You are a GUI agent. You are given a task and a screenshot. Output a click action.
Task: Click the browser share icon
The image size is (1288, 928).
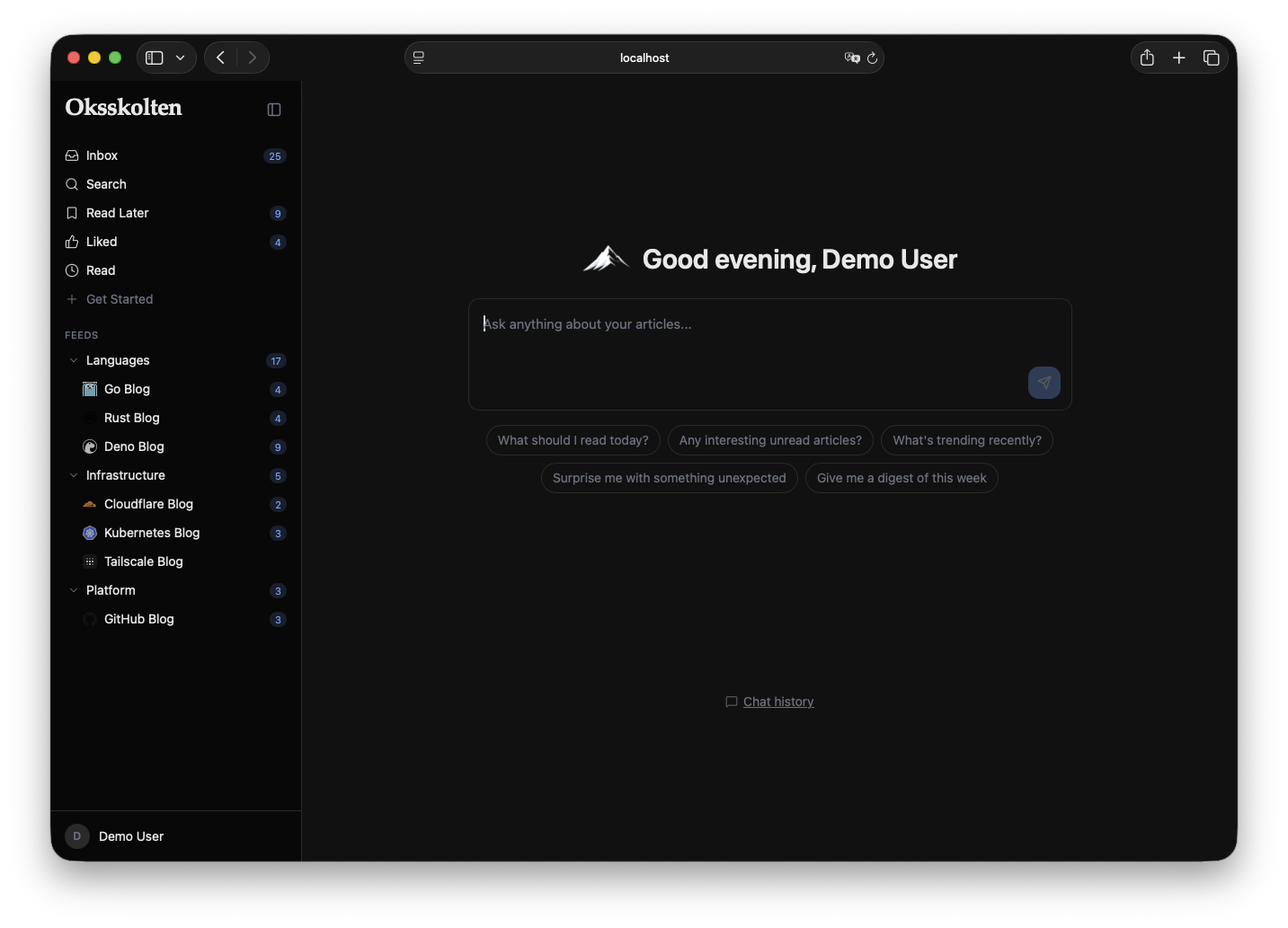1147,57
